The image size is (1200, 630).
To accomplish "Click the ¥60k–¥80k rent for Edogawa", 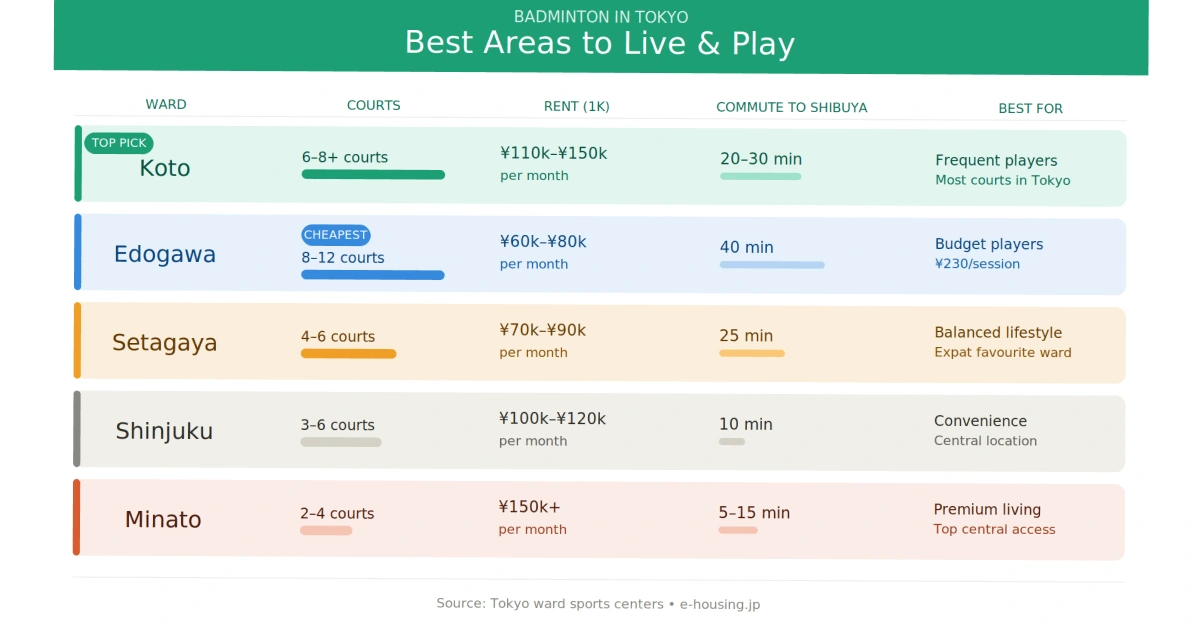I will click(x=543, y=242).
